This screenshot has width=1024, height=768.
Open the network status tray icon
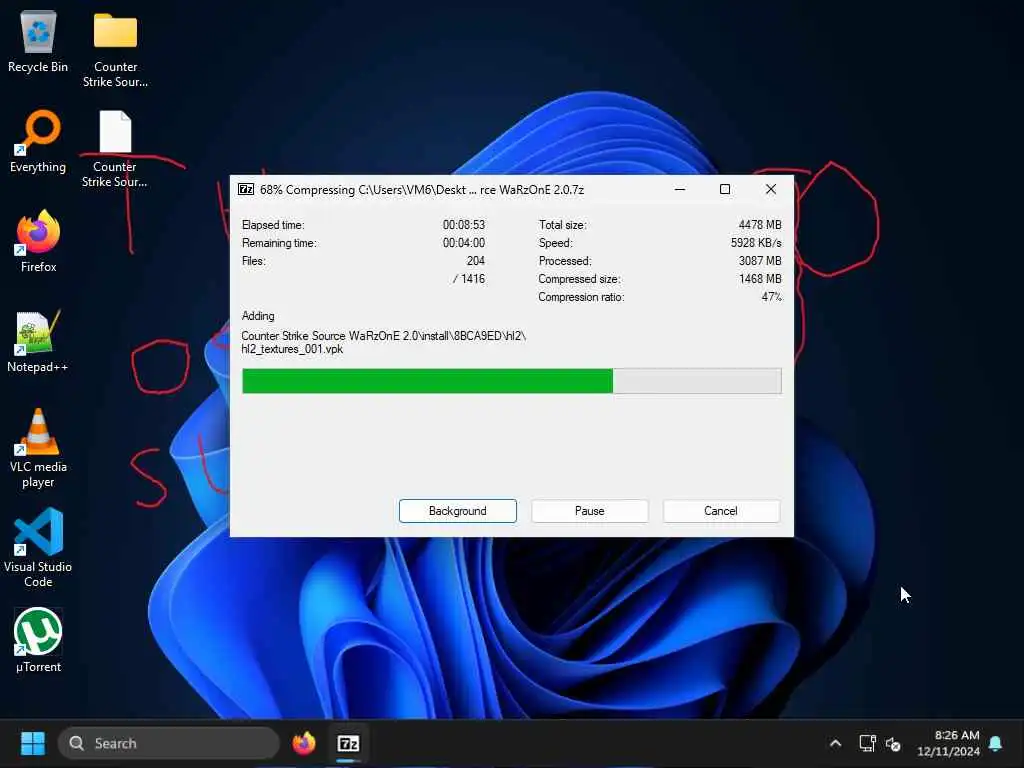tap(867, 743)
